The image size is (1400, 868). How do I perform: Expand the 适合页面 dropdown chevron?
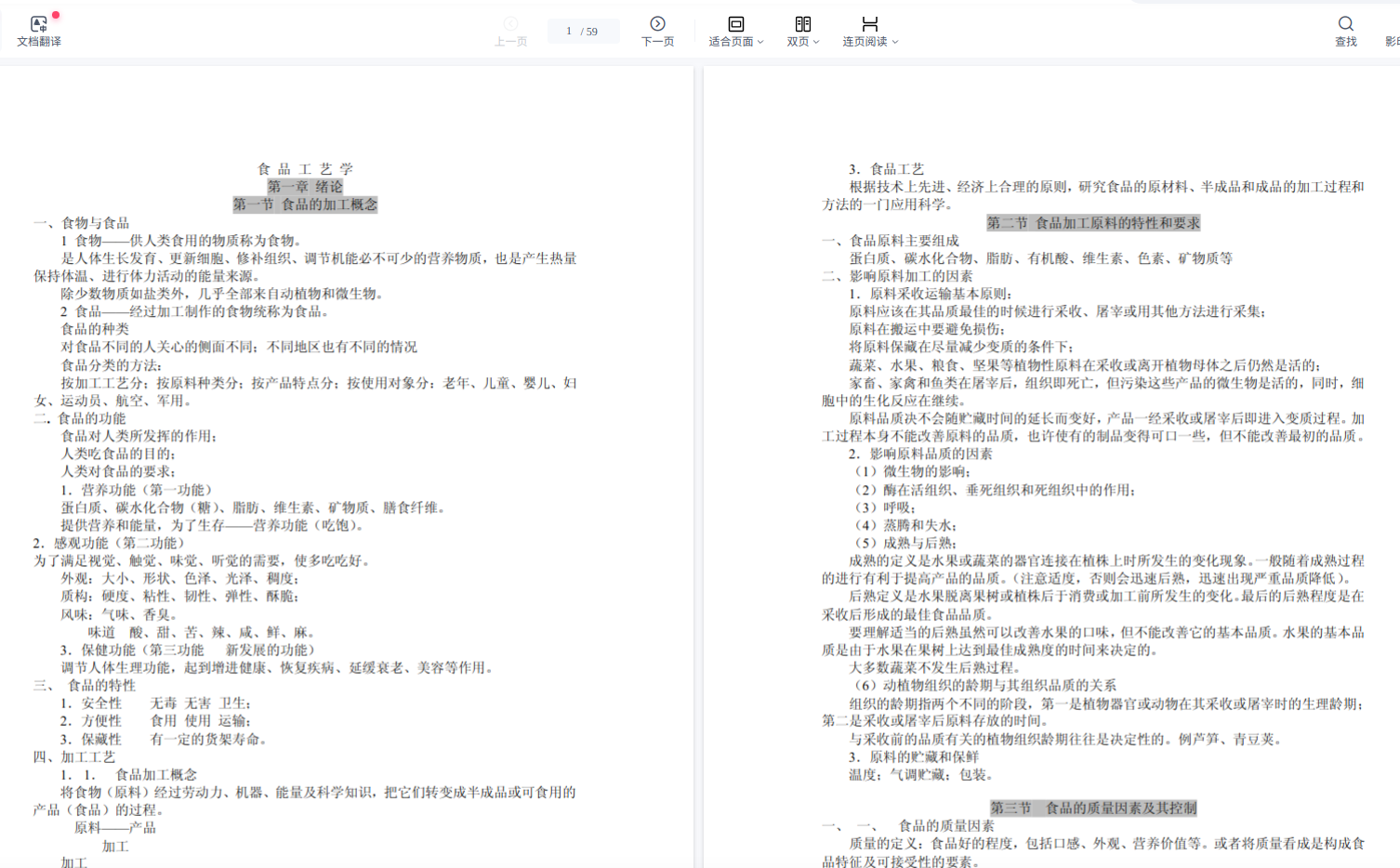coord(760,42)
